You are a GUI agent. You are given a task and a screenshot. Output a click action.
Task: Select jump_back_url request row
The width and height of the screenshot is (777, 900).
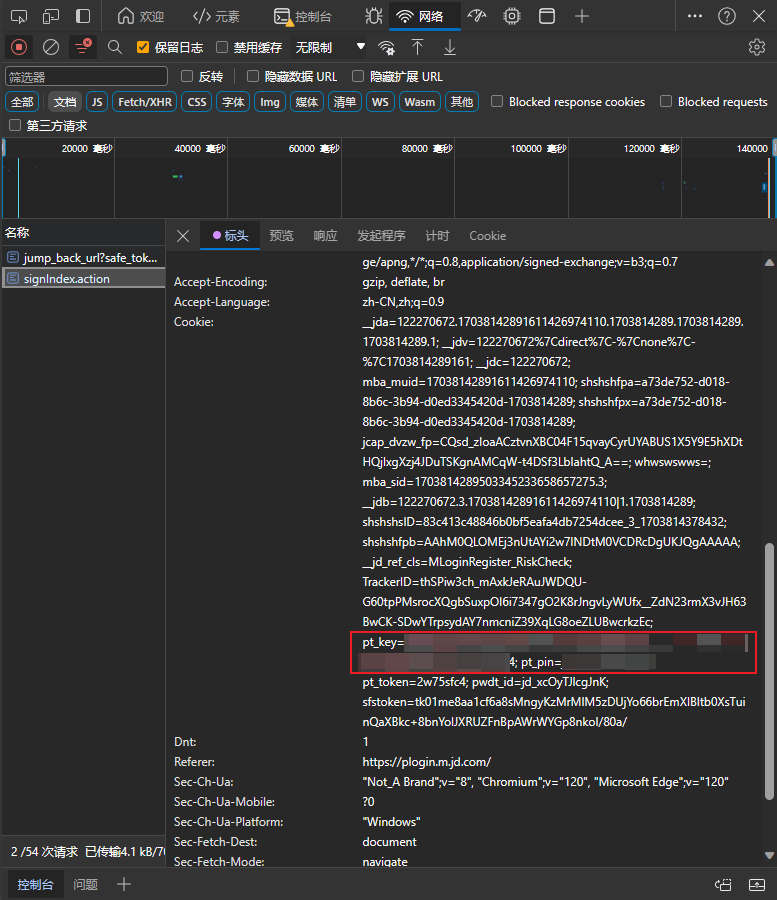point(83,258)
